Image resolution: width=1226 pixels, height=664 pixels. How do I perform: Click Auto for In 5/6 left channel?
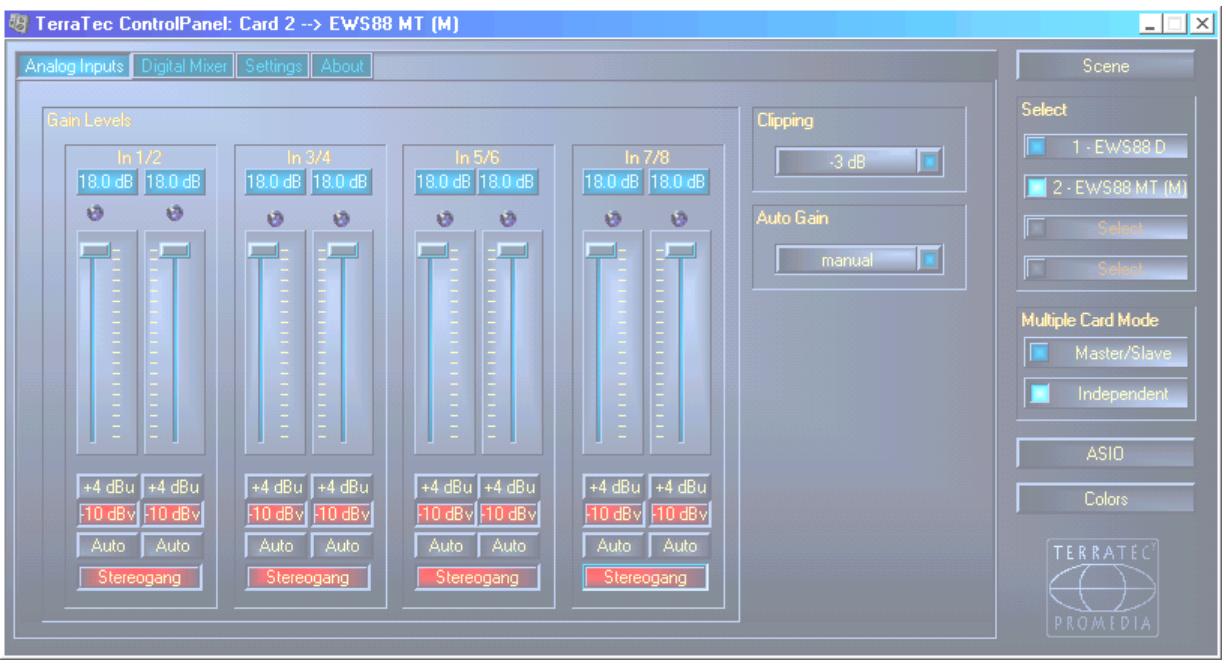pos(445,547)
